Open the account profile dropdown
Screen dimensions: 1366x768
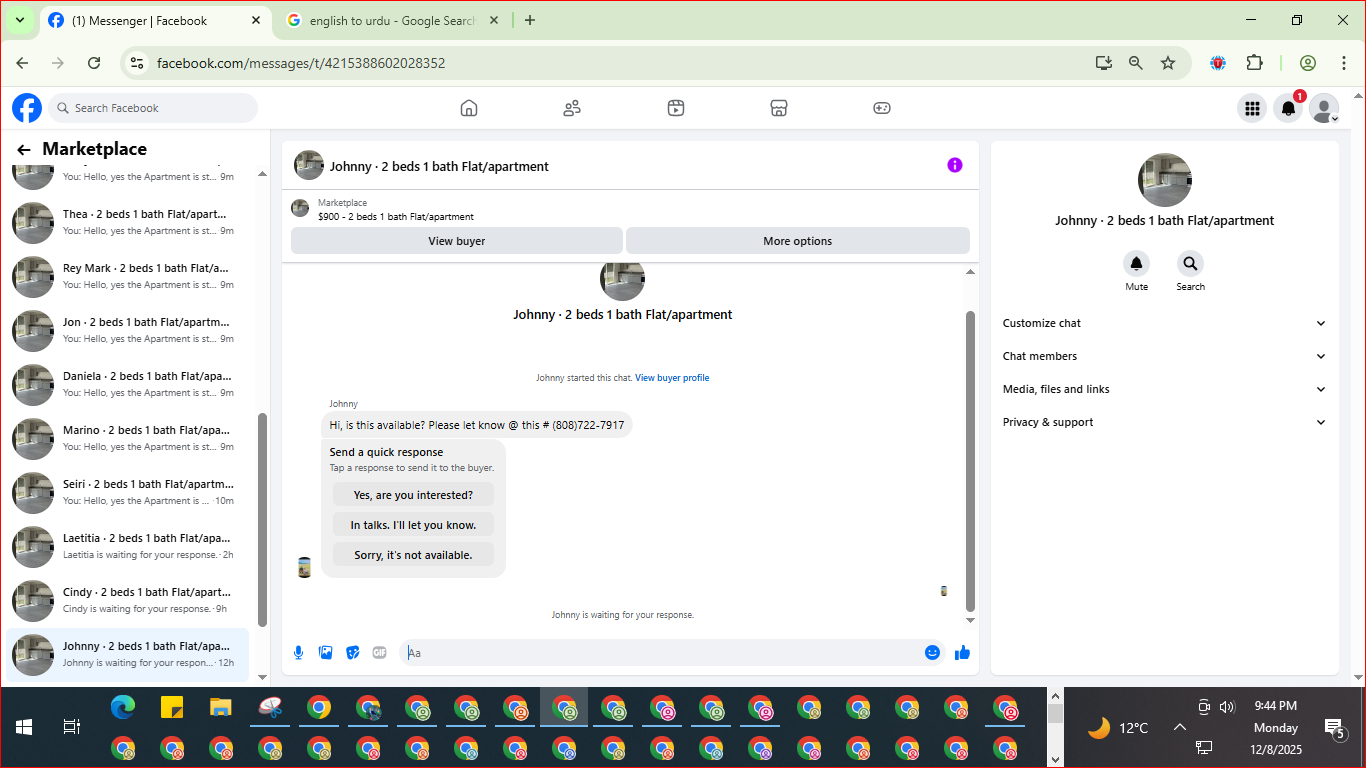point(1324,108)
